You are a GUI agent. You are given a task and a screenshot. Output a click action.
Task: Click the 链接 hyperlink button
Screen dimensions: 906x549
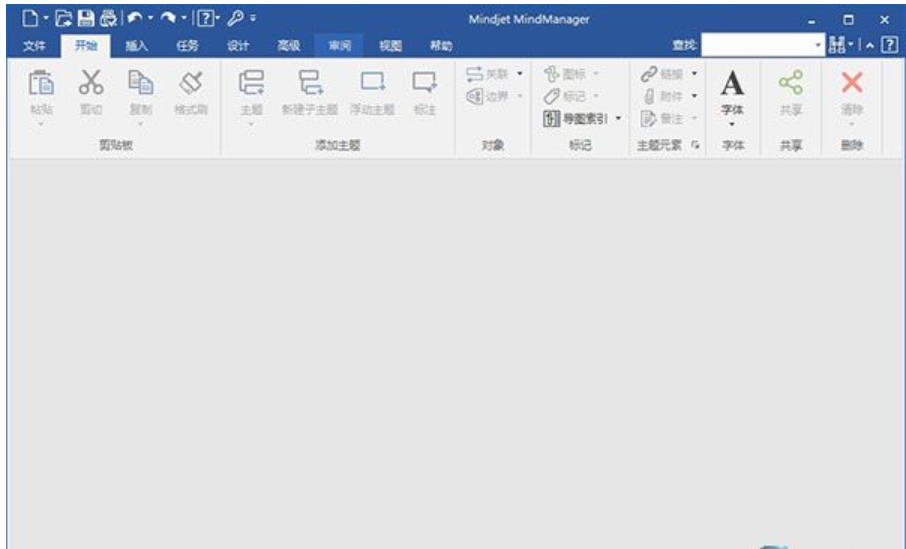[x=662, y=74]
